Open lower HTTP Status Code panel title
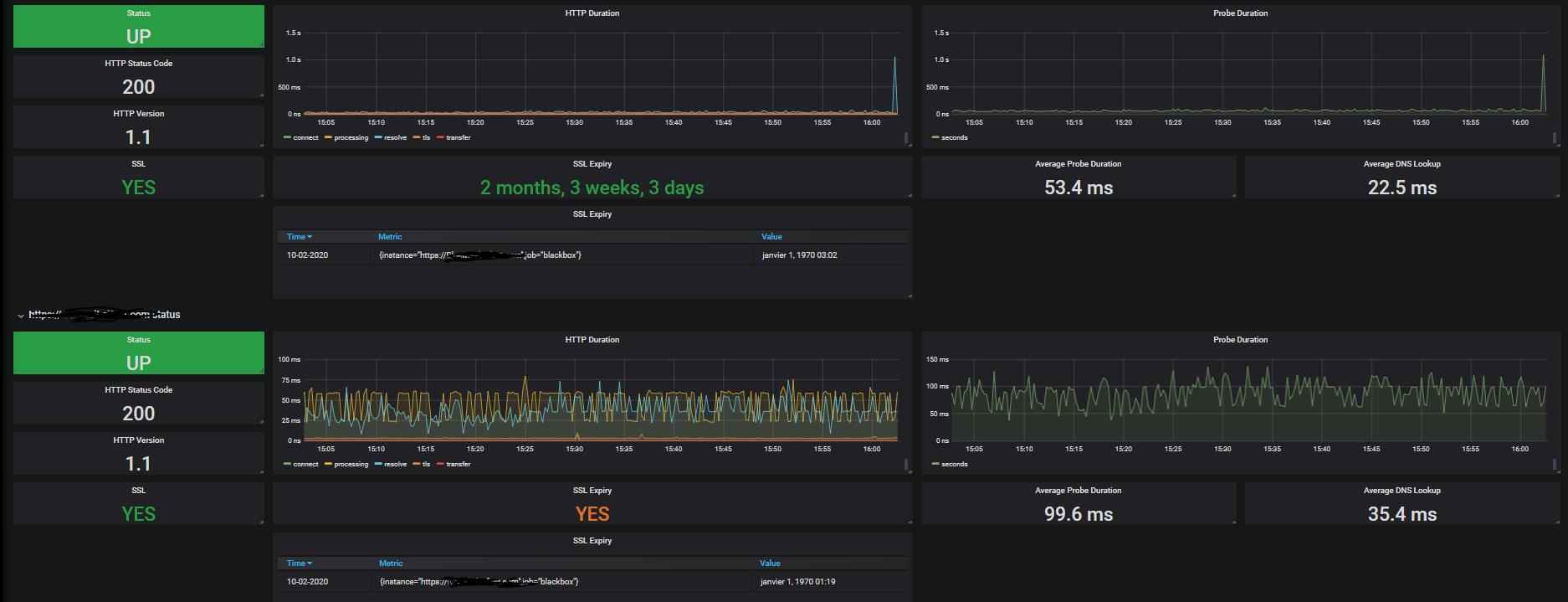 pos(139,390)
